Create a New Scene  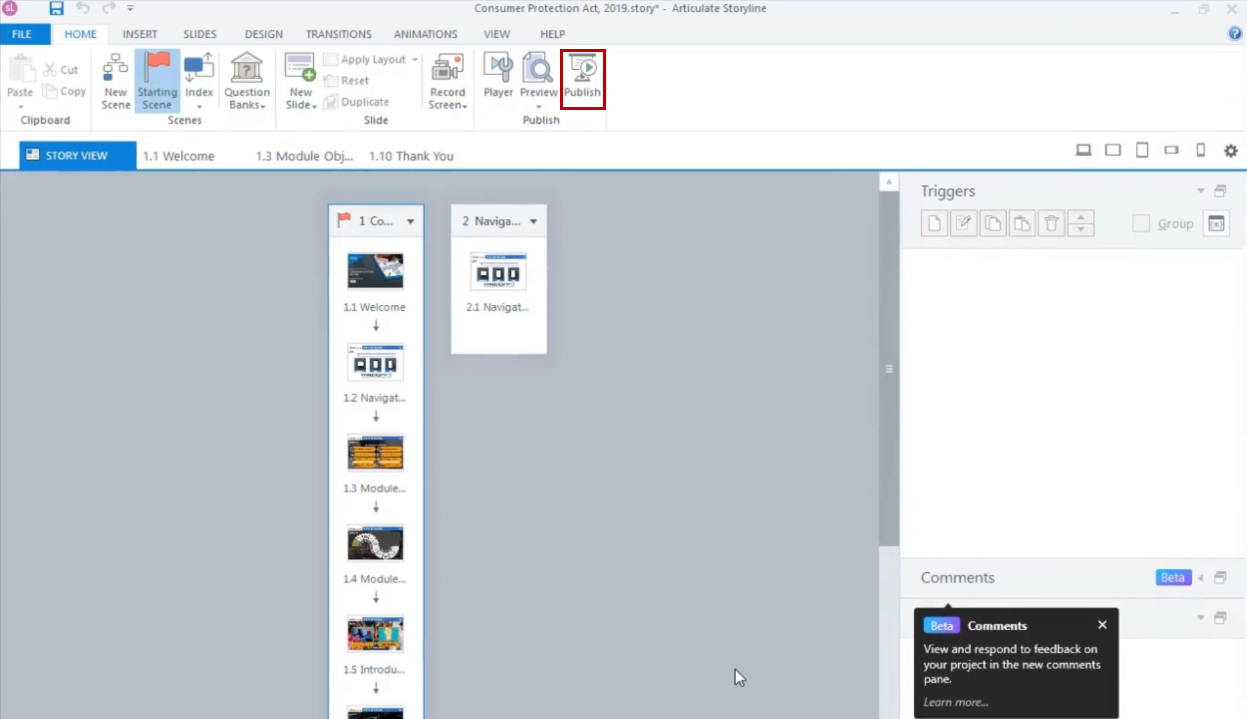[x=115, y=80]
